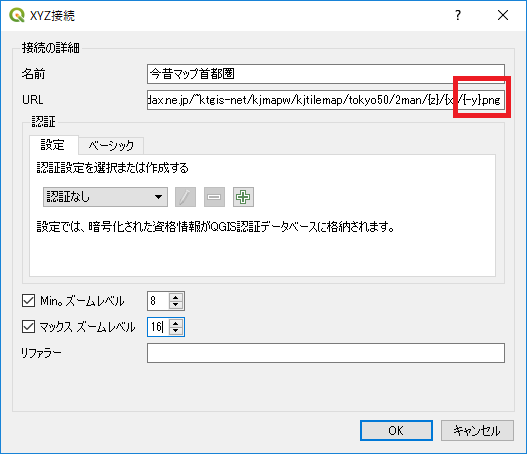527x454 pixels.
Task: Click the リファラー input field
Action: pyautogui.click(x=326, y=353)
